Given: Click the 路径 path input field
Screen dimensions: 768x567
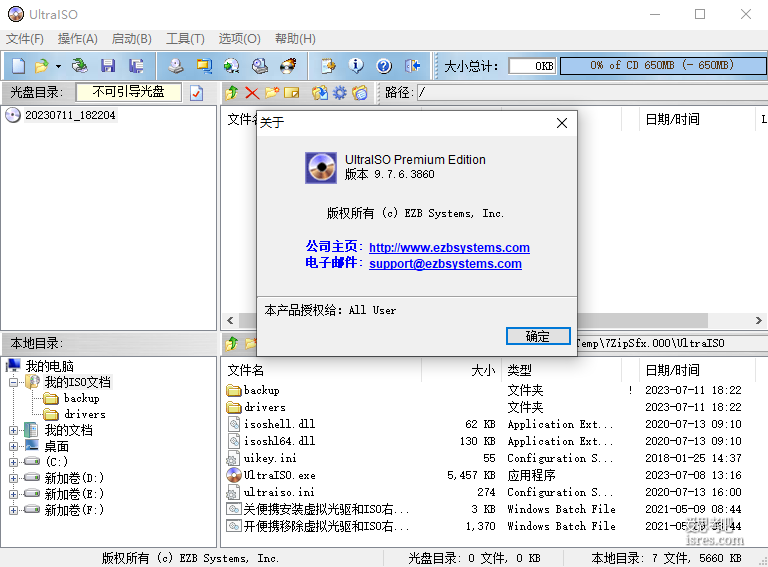Looking at the screenshot, I should (x=592, y=93).
